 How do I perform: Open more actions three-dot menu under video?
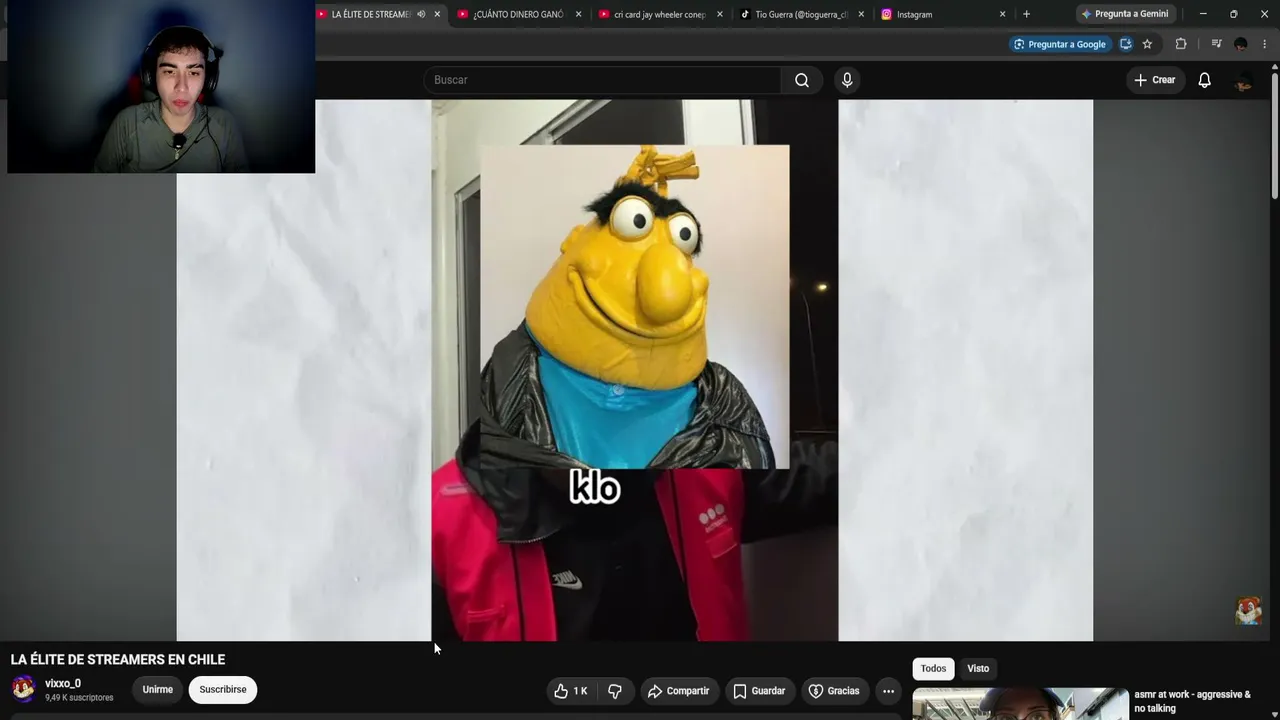[x=888, y=691]
